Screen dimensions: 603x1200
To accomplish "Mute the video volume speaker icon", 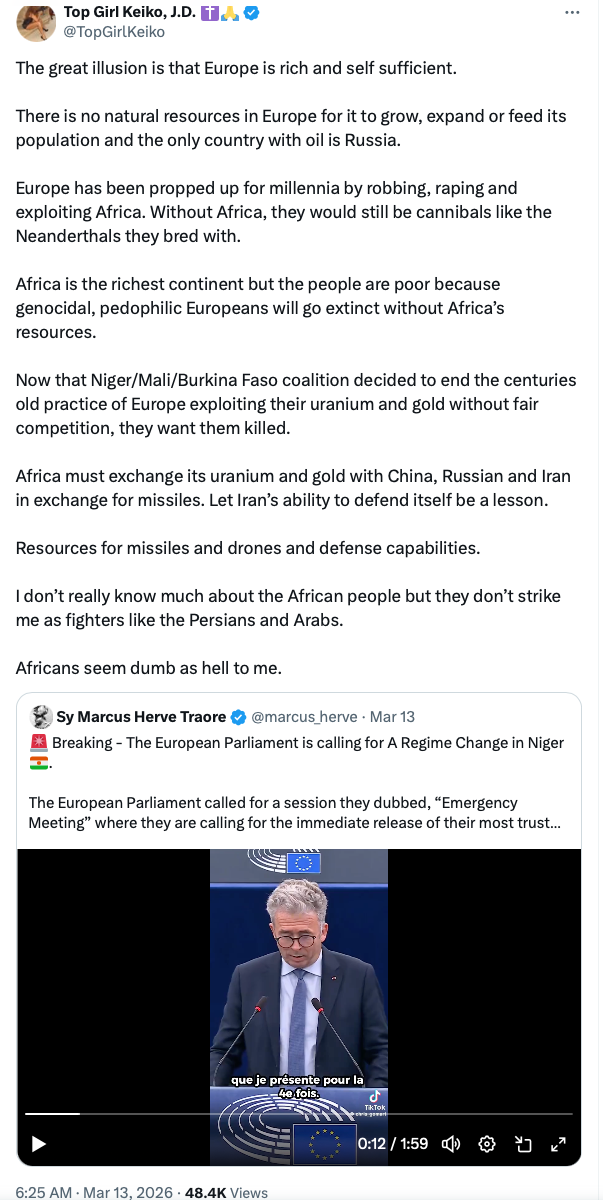I will (451, 1144).
